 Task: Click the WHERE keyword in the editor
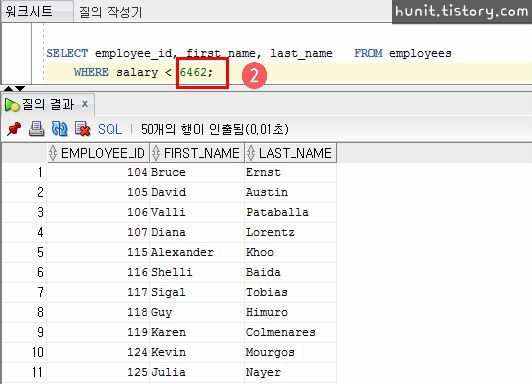pyautogui.click(x=91, y=72)
